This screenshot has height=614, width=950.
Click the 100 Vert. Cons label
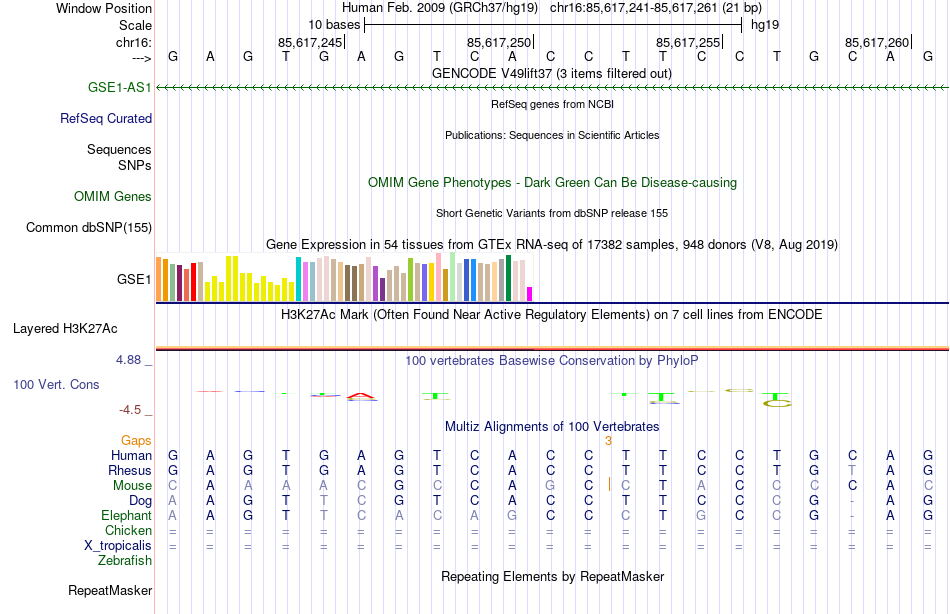[x=56, y=384]
